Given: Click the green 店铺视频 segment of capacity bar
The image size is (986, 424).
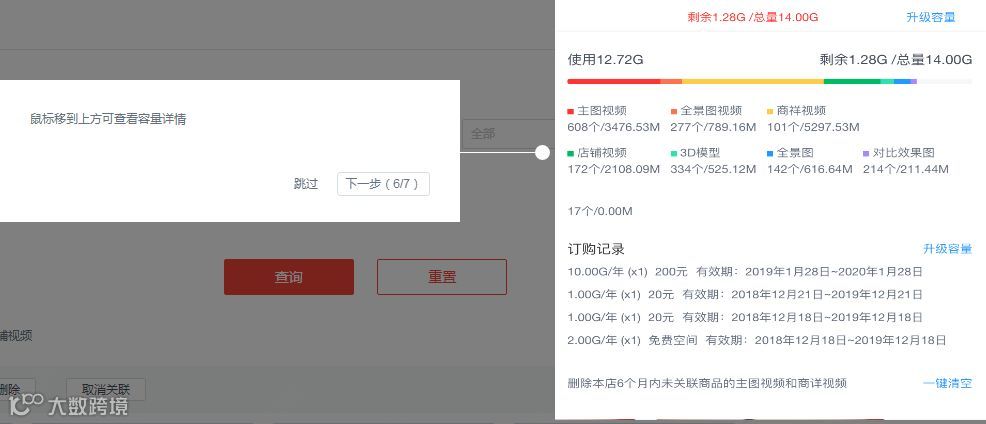Looking at the screenshot, I should 852,81.
